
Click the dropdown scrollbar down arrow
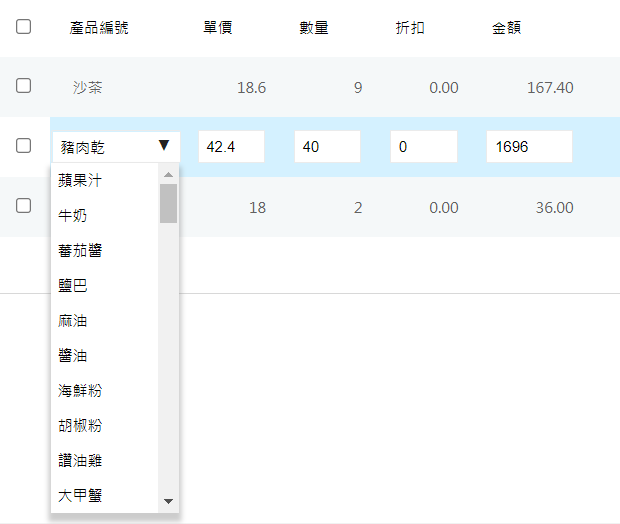tap(168, 501)
